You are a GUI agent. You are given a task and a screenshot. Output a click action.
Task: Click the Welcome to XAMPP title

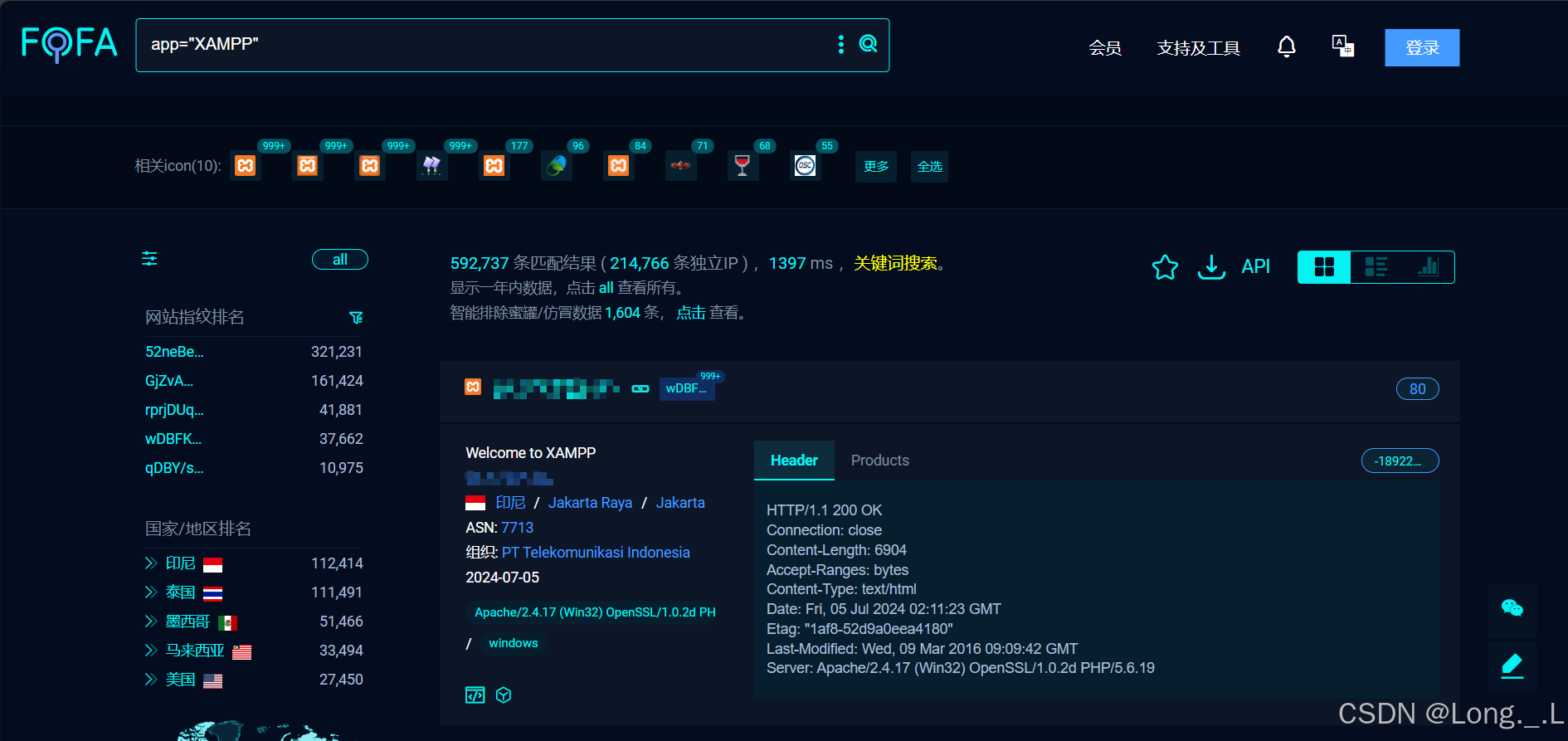click(x=531, y=453)
